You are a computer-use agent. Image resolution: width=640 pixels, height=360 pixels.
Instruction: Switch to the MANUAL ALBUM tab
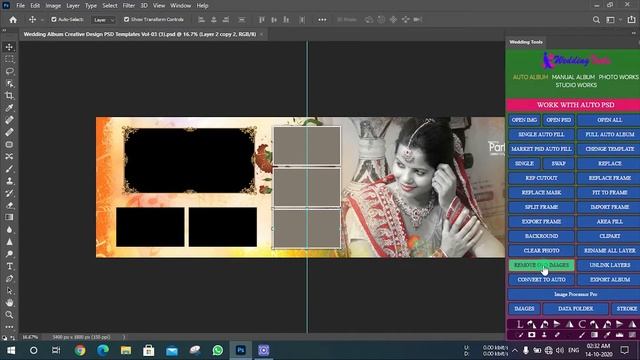point(573,77)
